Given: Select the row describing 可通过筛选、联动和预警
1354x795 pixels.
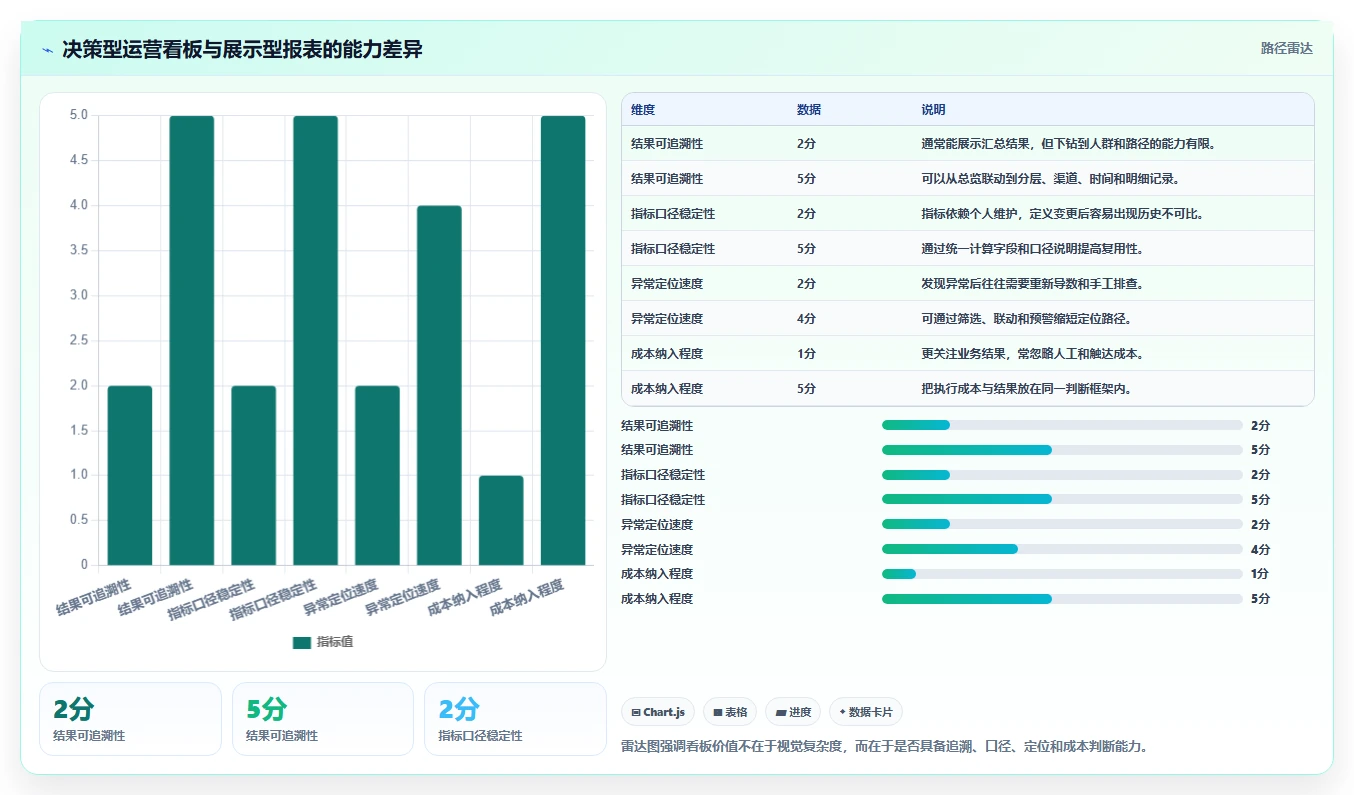Looking at the screenshot, I should pos(968,319).
